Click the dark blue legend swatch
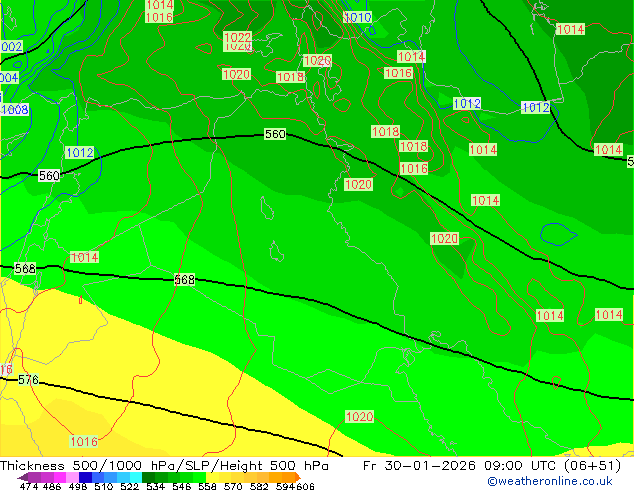Viewport: 634px width, 490px height. (85, 477)
